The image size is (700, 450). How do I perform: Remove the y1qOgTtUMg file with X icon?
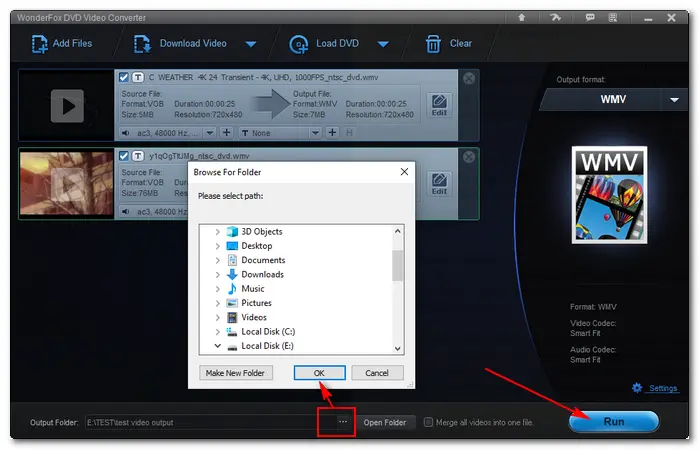click(469, 157)
